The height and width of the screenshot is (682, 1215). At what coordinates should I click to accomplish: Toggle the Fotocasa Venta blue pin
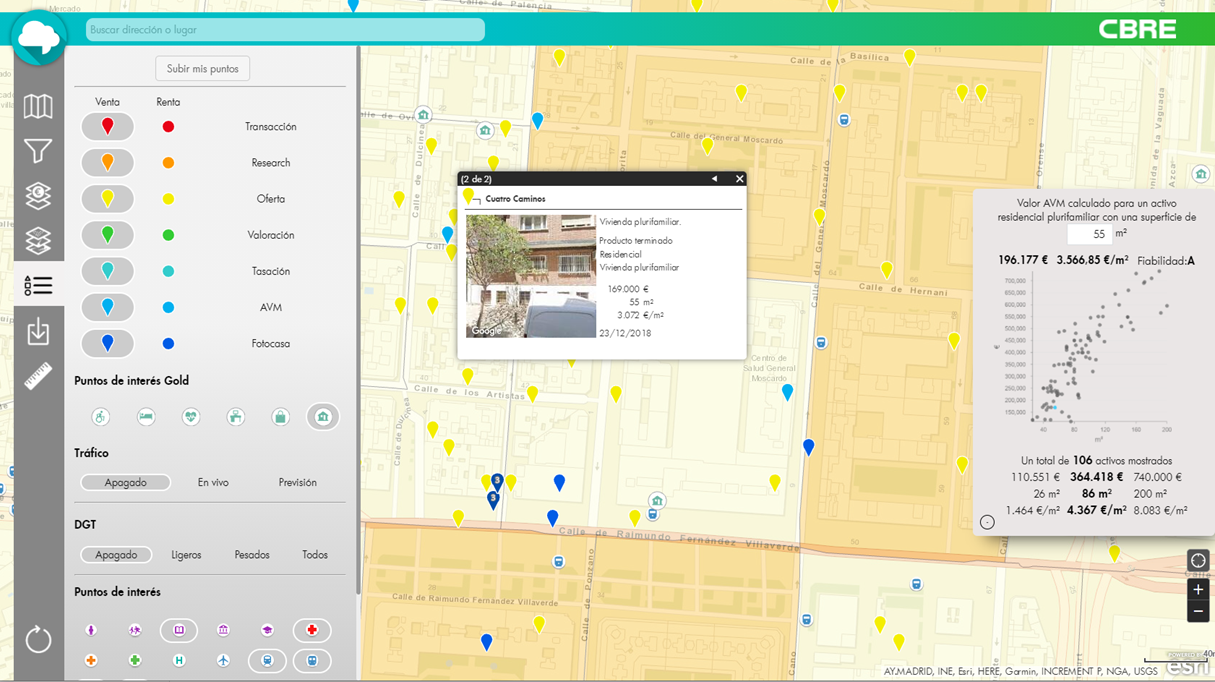[x=107, y=344]
